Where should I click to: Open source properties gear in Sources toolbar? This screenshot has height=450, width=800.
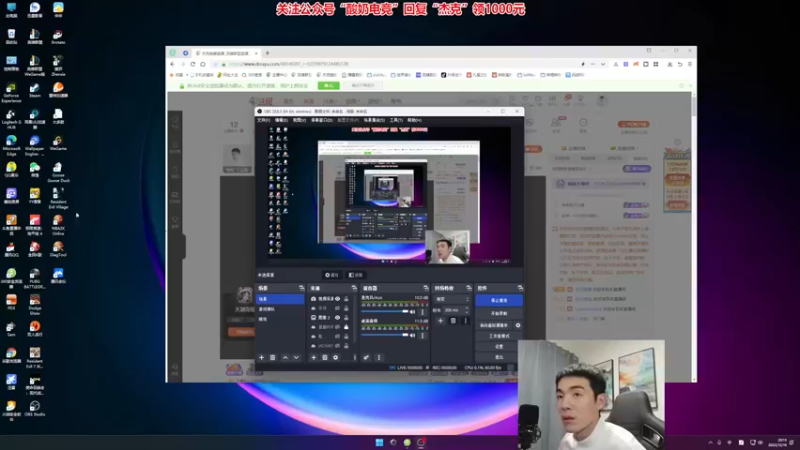[x=336, y=358]
